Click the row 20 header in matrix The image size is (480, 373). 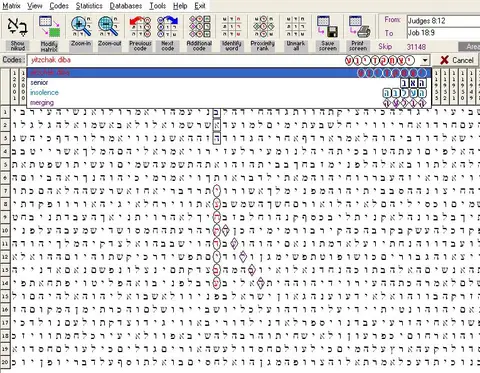tap(5, 362)
